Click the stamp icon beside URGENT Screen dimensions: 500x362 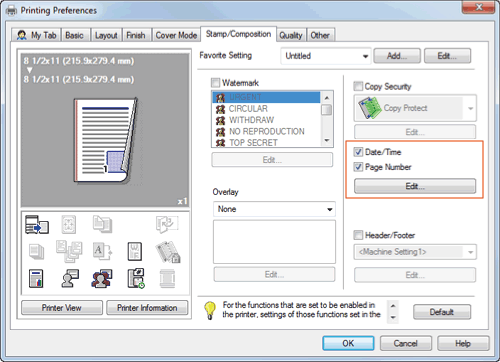pyautogui.click(x=220, y=97)
